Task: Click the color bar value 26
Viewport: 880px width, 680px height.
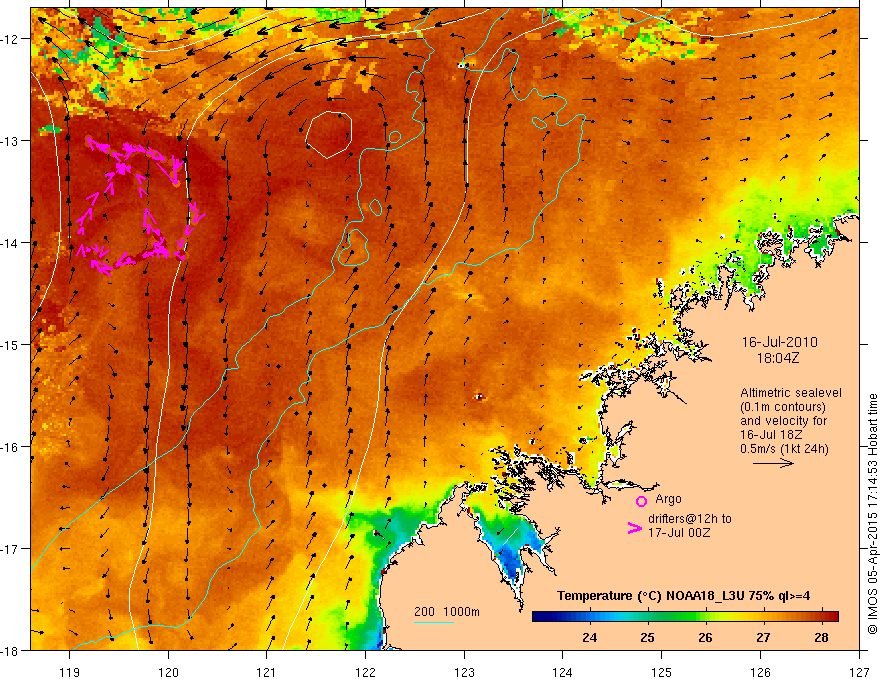Action: [705, 637]
